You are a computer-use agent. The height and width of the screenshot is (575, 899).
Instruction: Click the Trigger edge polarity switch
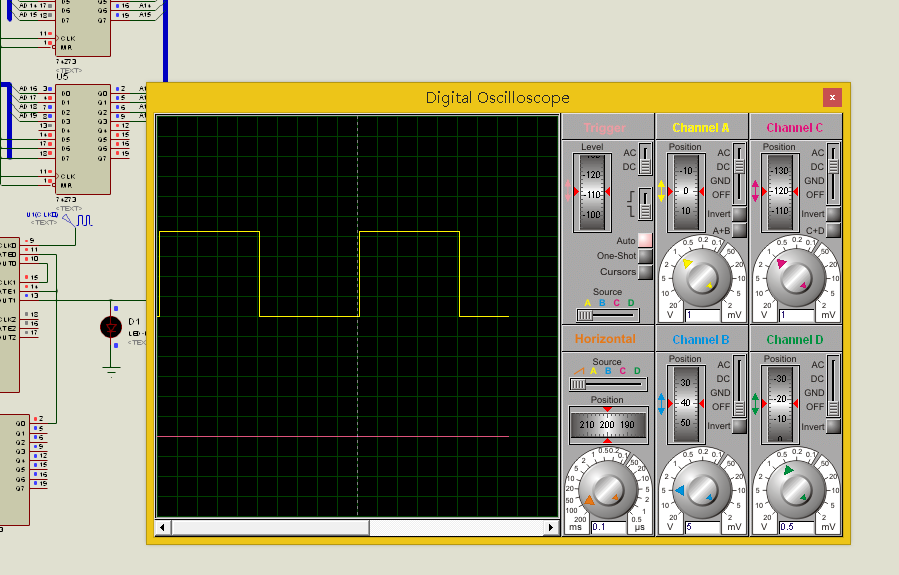click(645, 204)
